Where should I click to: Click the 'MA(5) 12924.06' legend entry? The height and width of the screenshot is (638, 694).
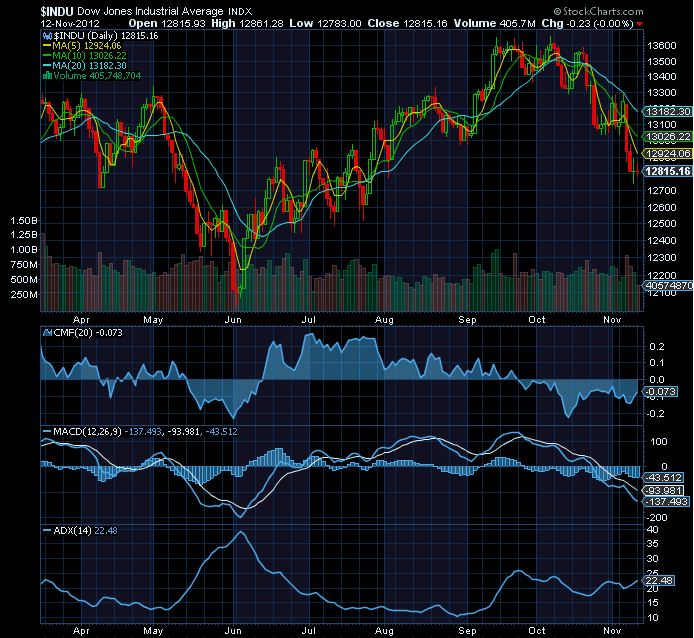[x=87, y=46]
